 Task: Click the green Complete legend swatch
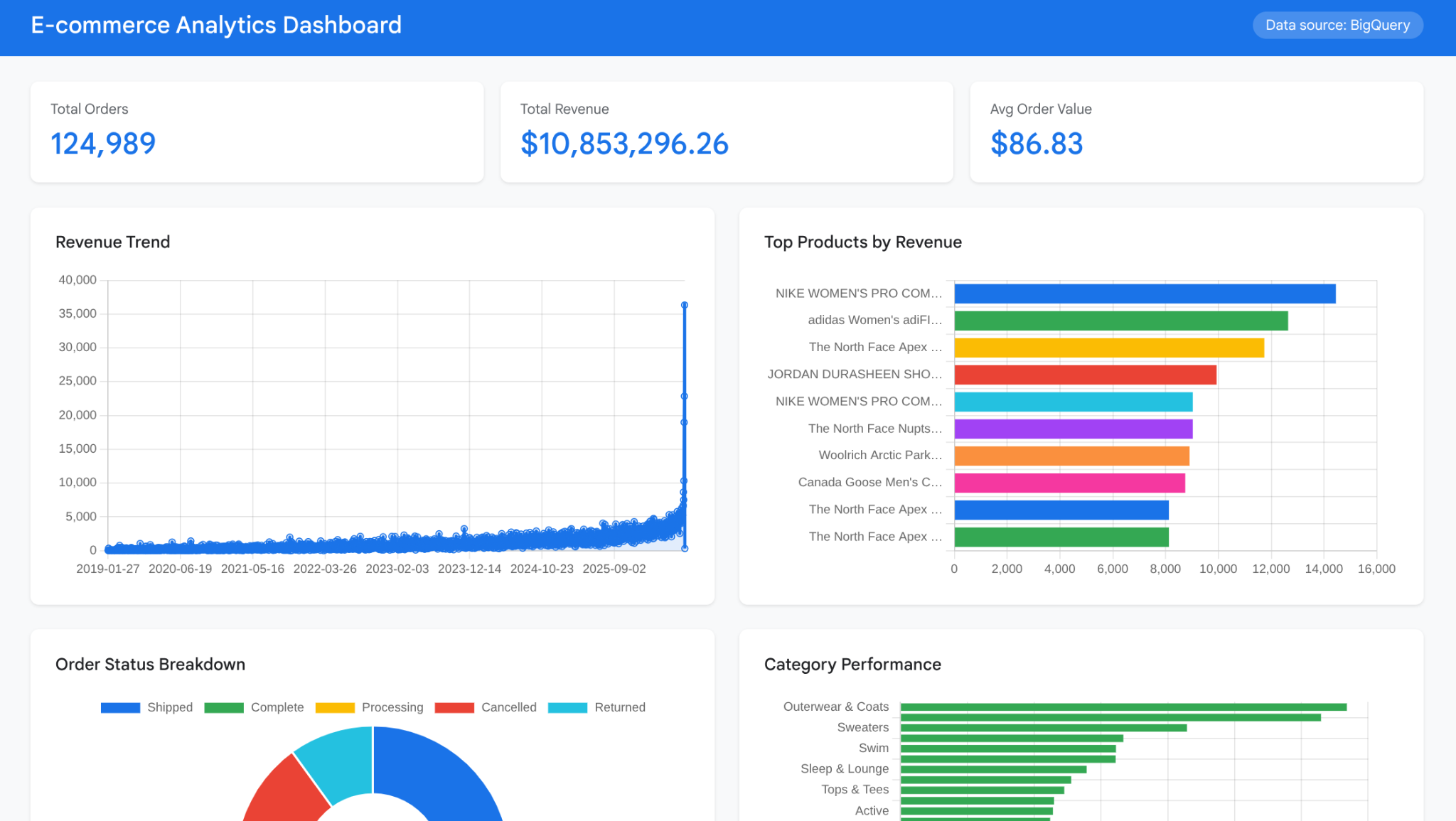pos(224,707)
